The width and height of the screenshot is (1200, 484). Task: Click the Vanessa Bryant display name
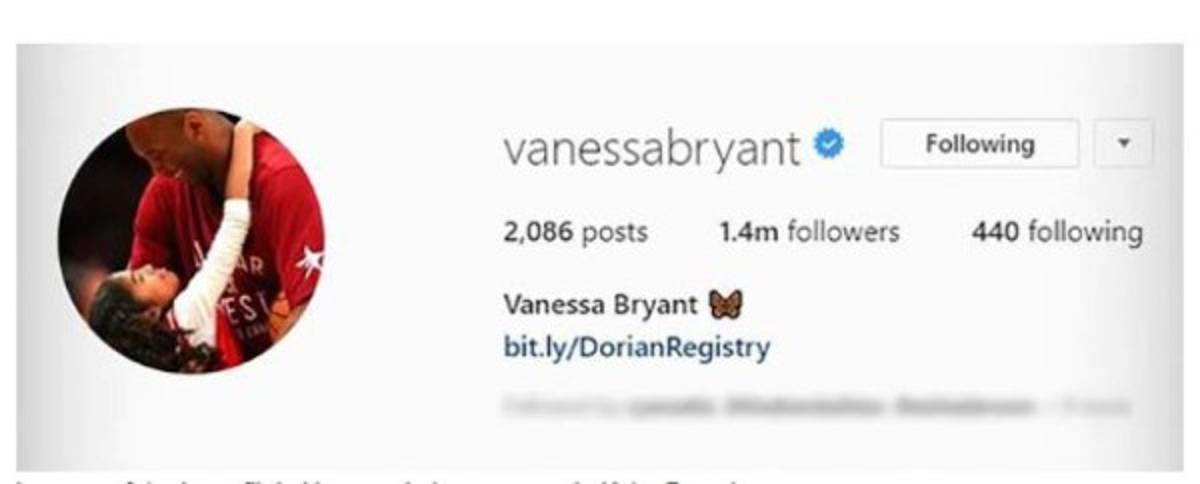click(602, 303)
